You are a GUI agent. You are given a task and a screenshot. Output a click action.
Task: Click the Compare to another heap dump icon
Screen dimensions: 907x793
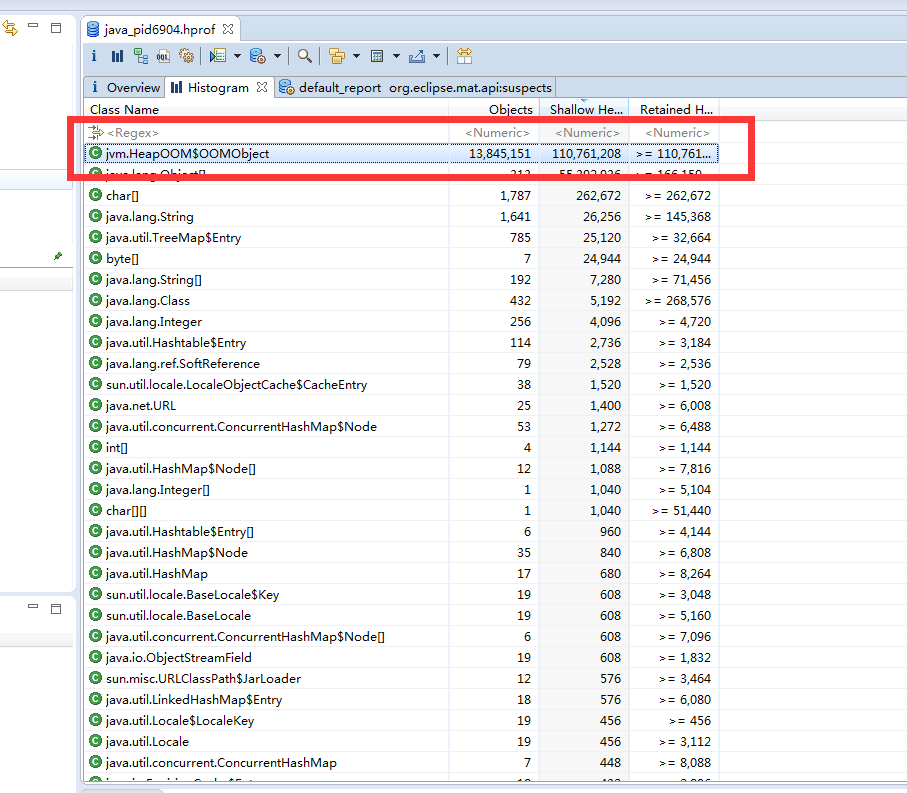coord(464,56)
